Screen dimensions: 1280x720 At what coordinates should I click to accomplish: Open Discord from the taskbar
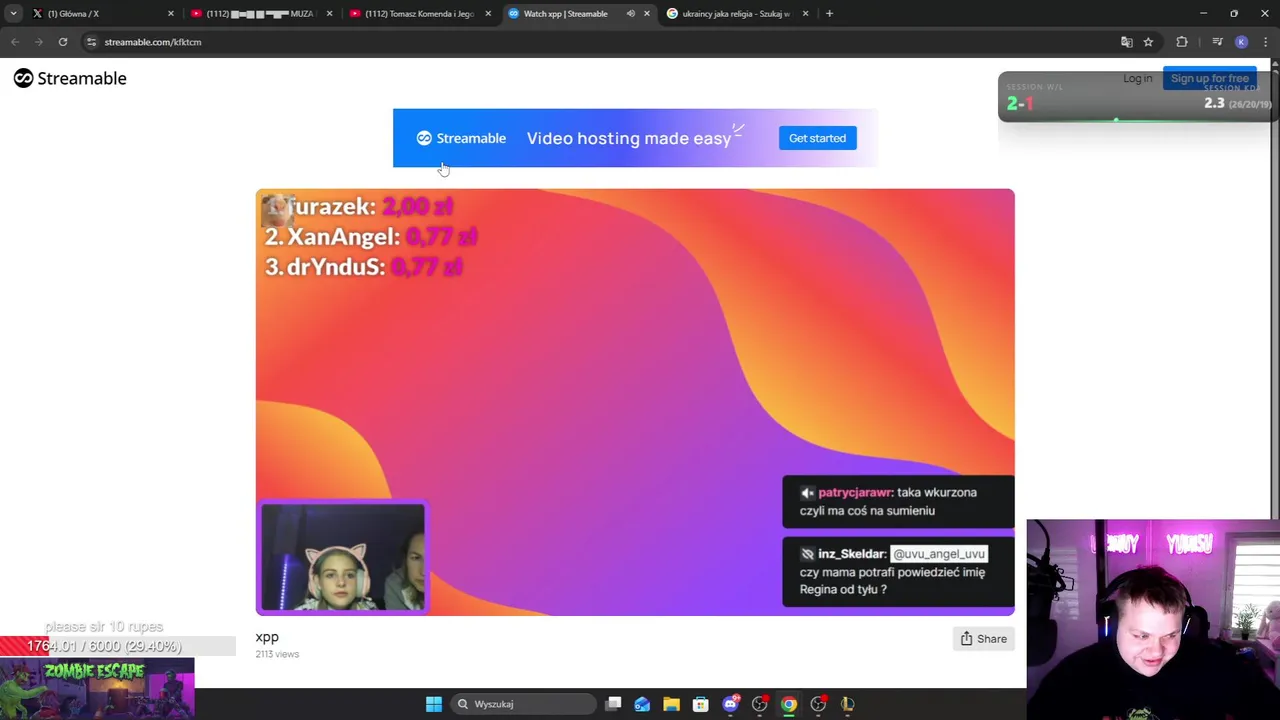(x=730, y=704)
